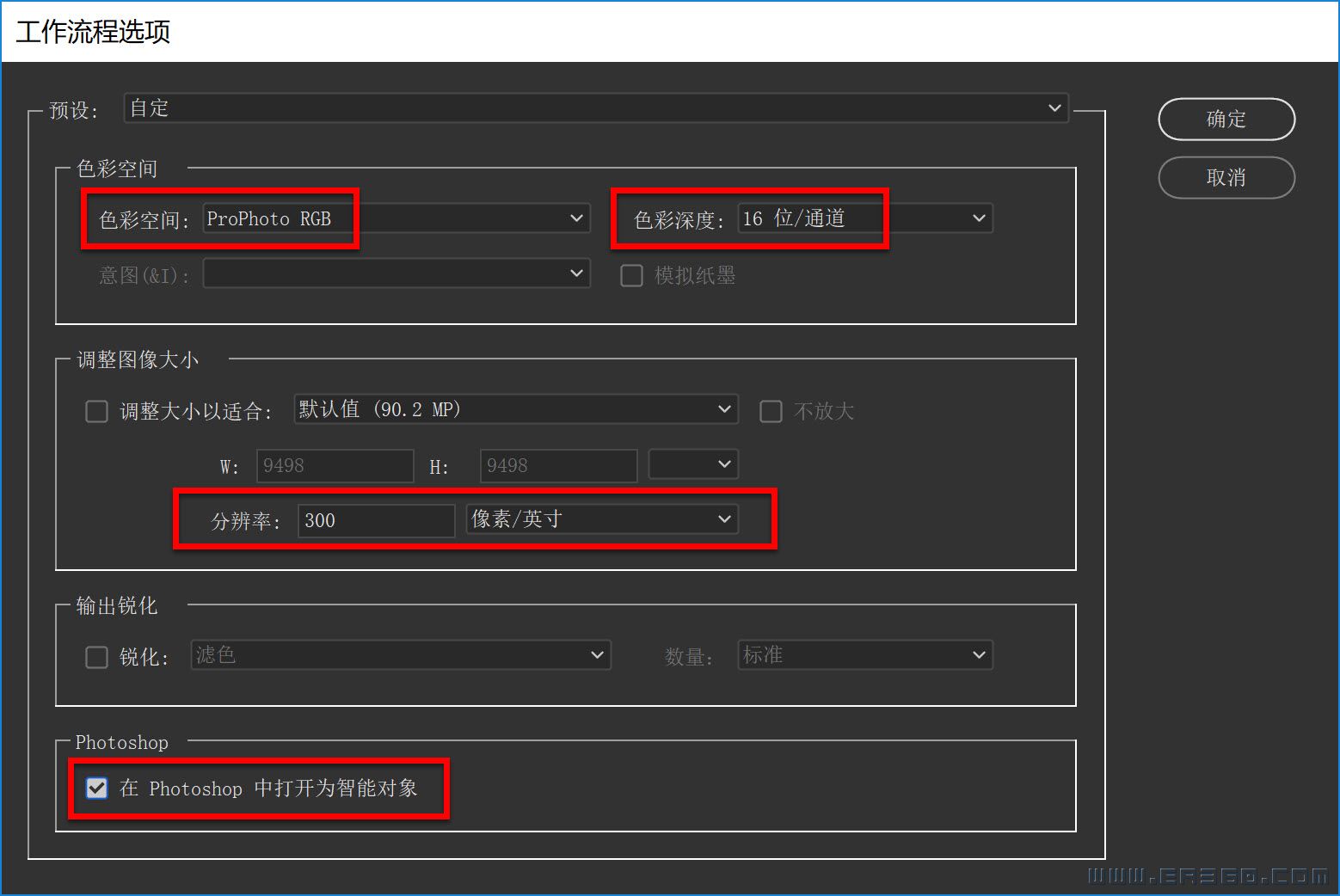Uncheck 在 Photoshop 中打开为智能对象 checkbox
The height and width of the screenshot is (896, 1340).
coord(96,788)
